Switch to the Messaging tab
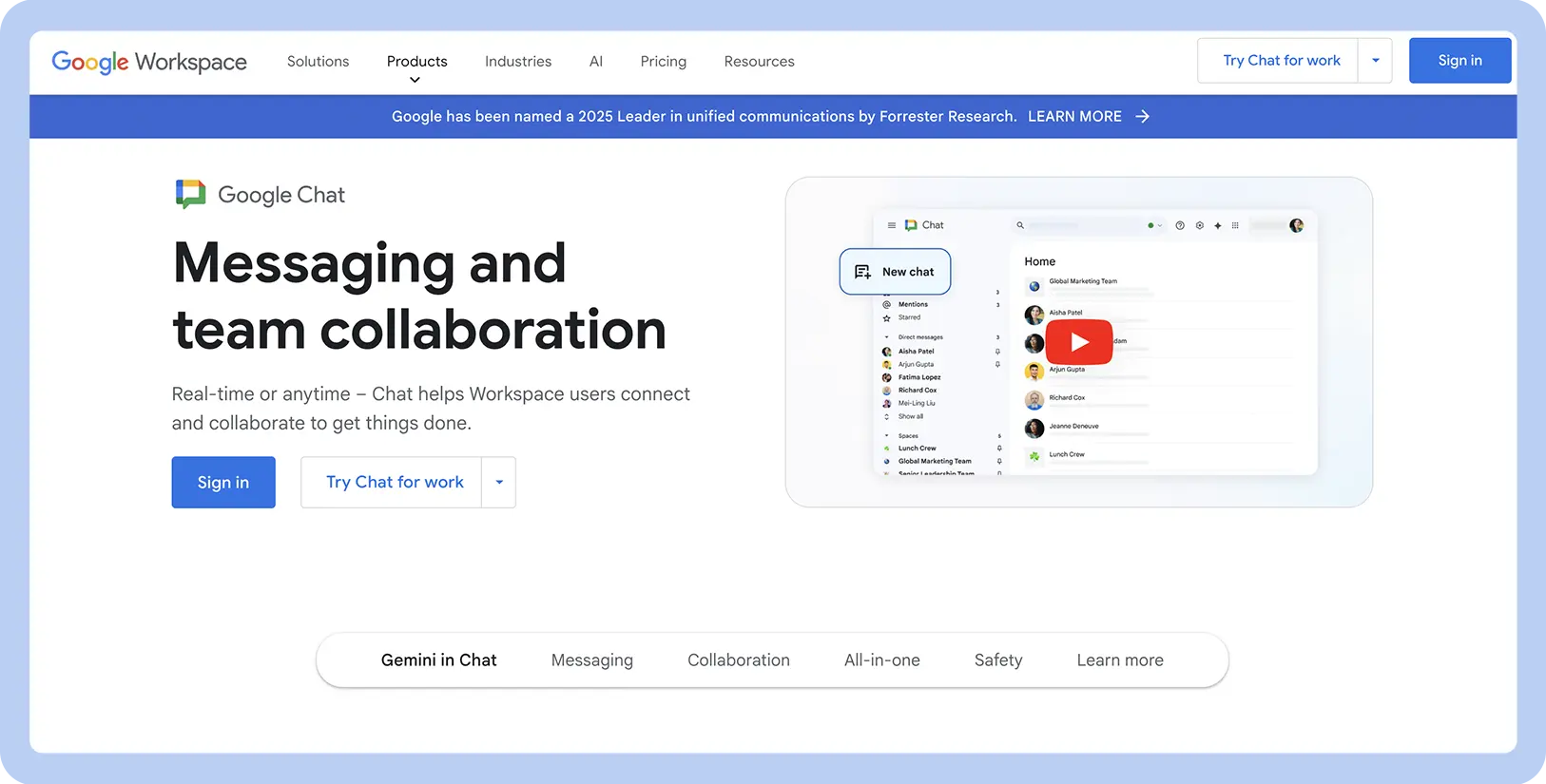 pyautogui.click(x=591, y=660)
